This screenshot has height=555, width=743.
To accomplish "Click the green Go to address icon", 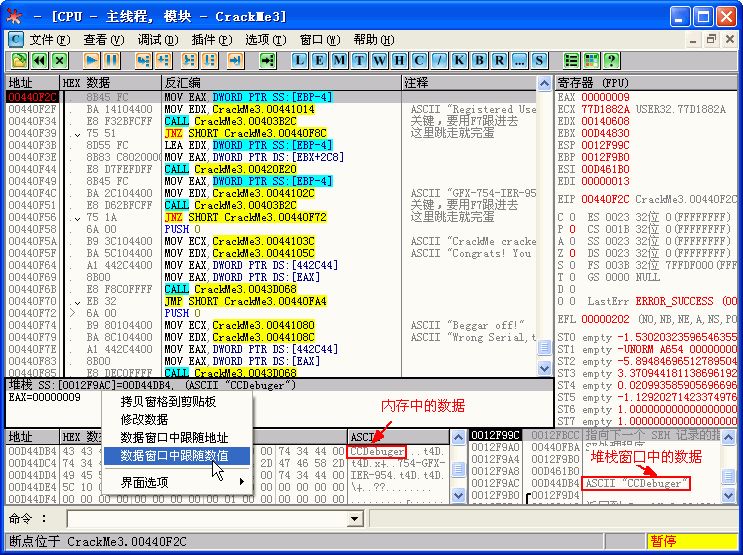I will (x=268, y=61).
